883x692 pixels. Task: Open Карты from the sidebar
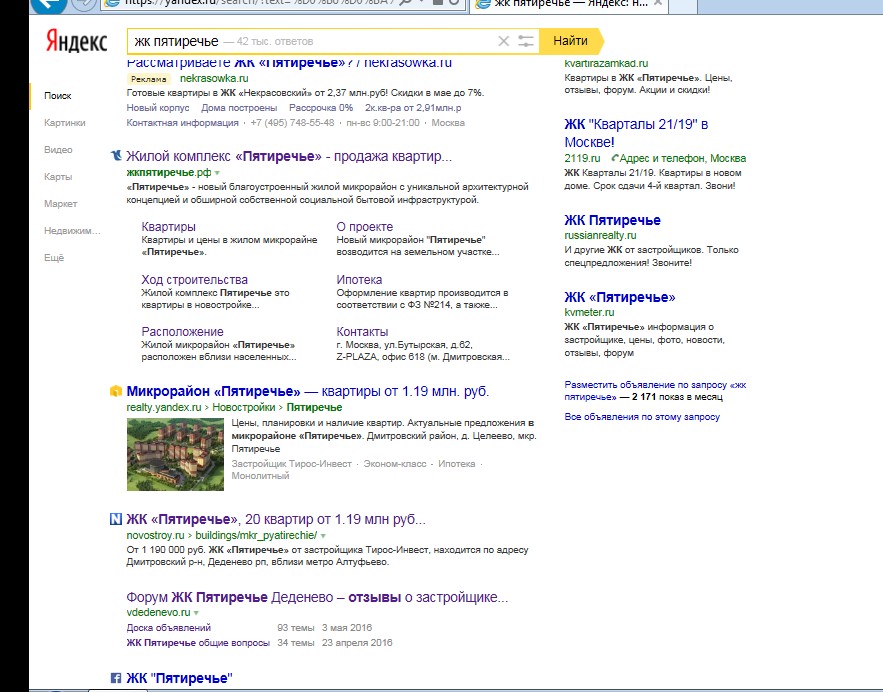[x=58, y=177]
